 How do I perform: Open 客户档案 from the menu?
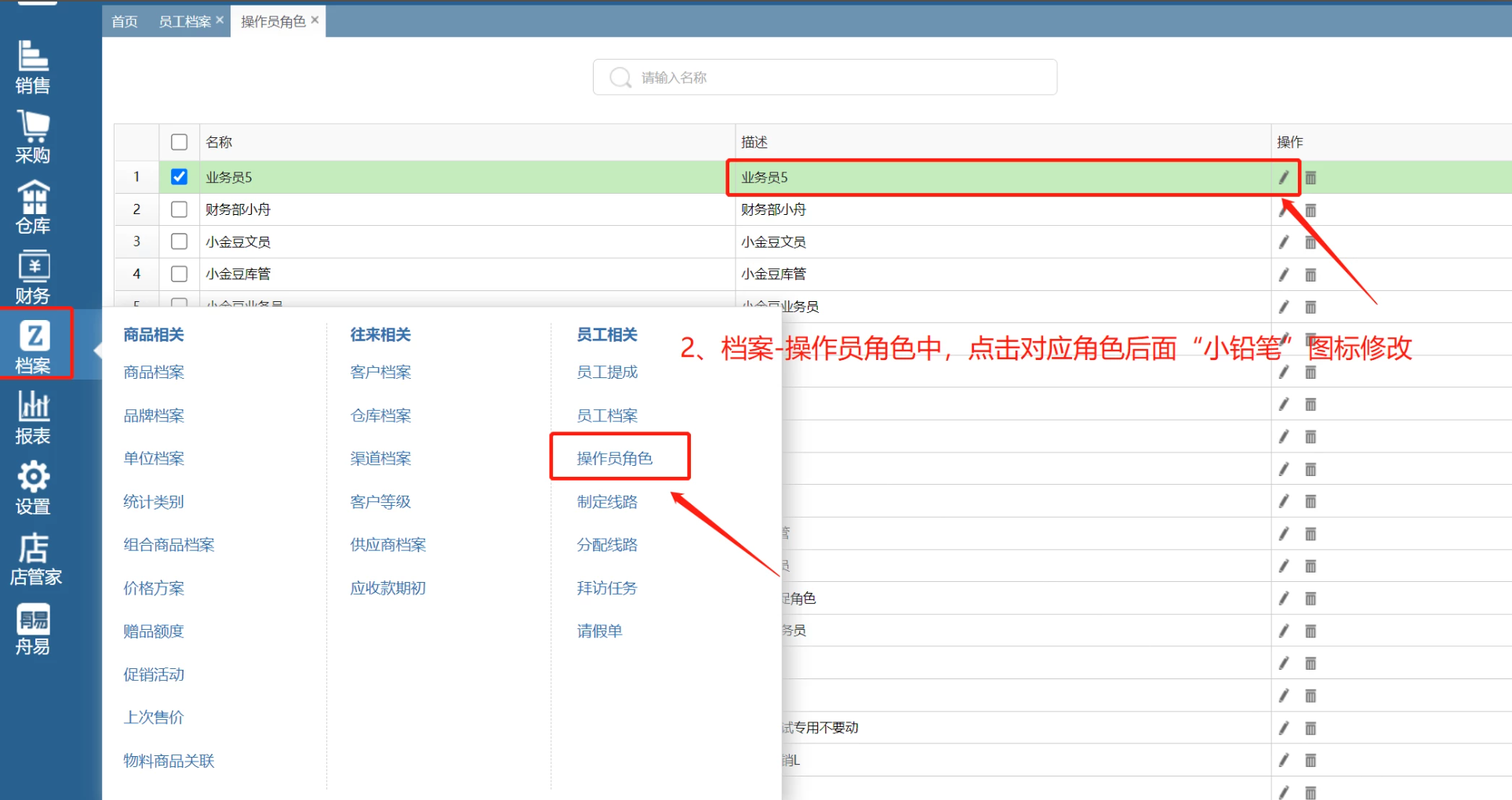[x=380, y=372]
